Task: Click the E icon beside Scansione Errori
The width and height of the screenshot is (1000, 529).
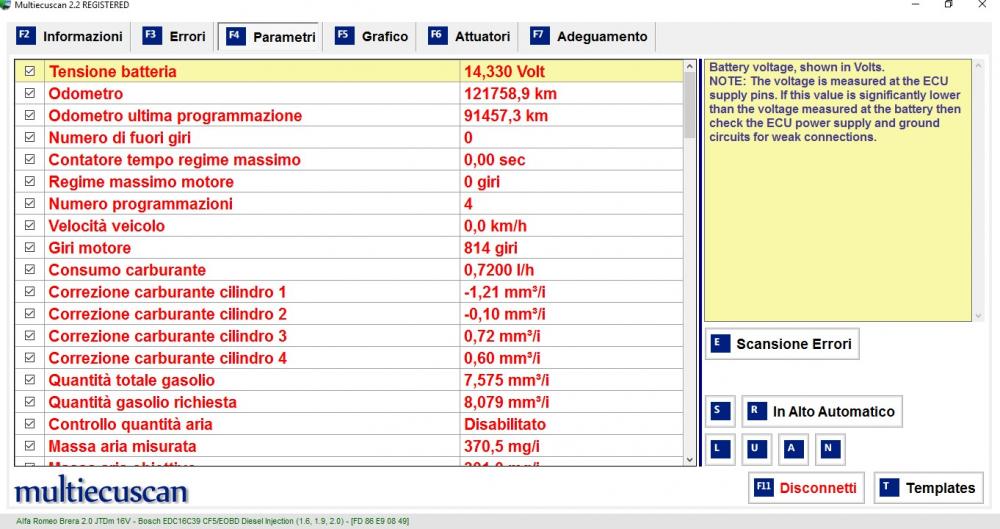Action: (720, 344)
